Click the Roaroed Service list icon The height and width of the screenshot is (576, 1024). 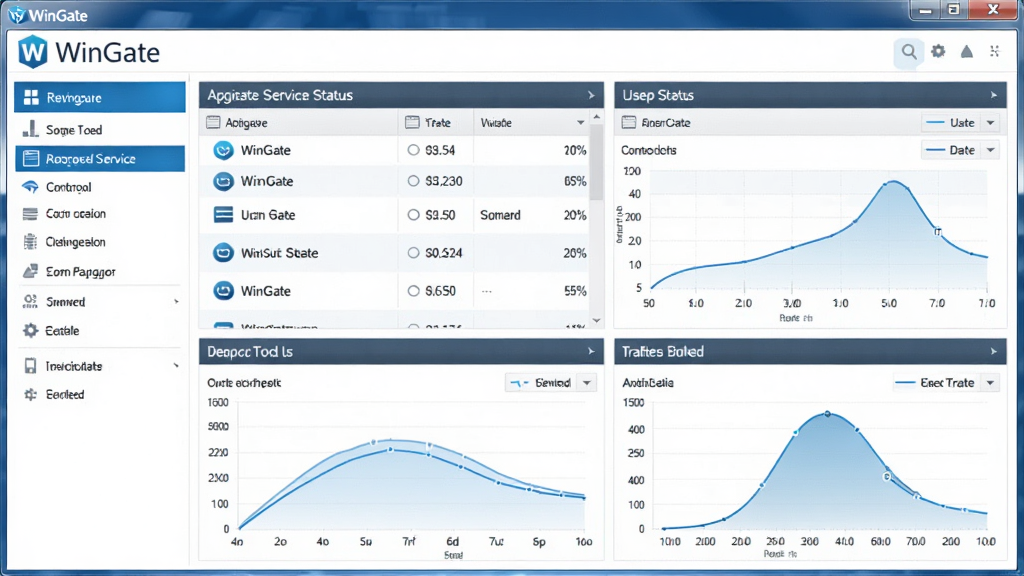[31, 158]
